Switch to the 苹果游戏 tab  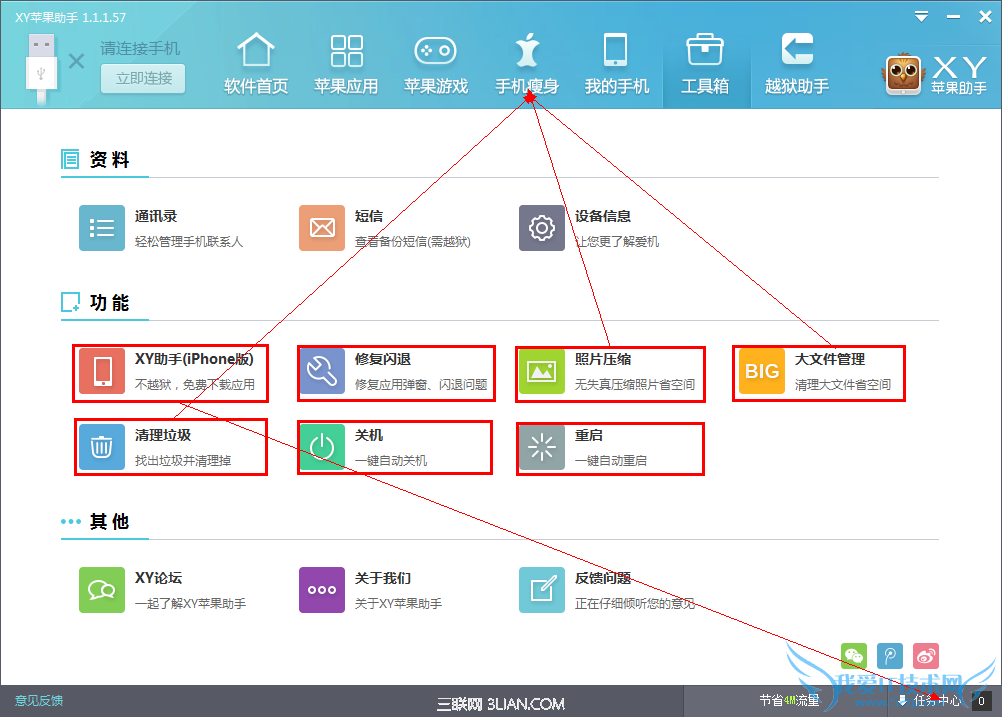point(436,64)
